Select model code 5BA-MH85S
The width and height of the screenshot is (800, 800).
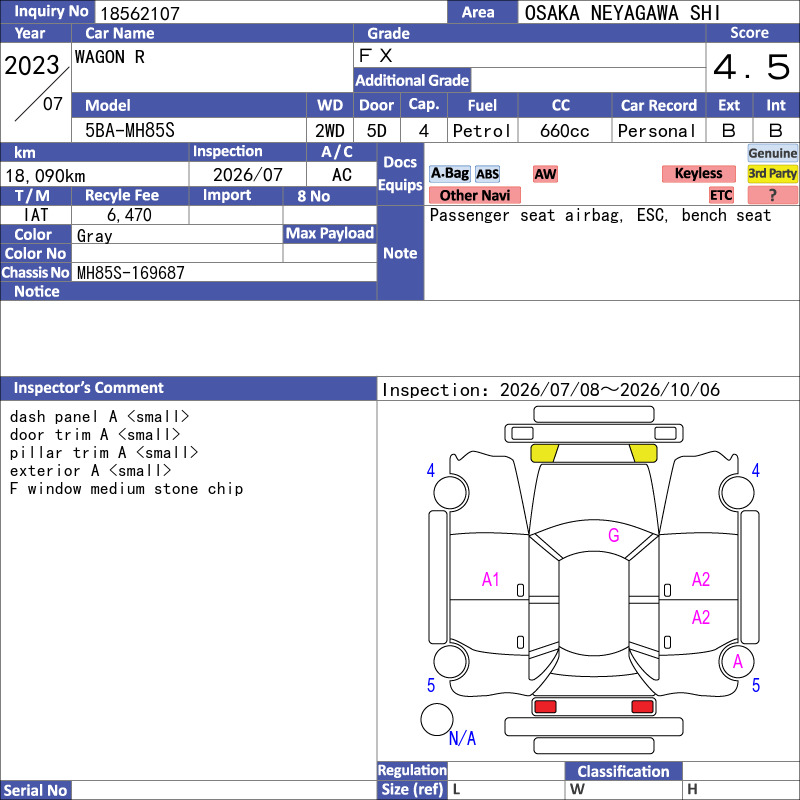point(130,131)
